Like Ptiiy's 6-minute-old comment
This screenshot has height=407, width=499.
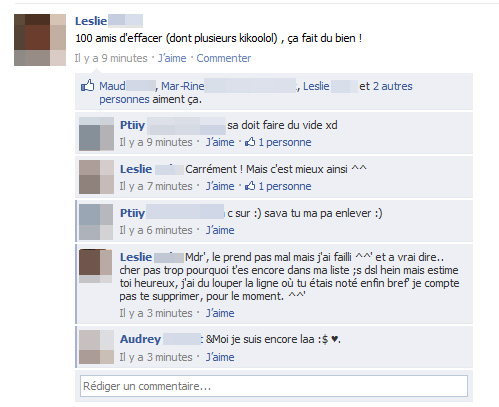[x=220, y=230]
